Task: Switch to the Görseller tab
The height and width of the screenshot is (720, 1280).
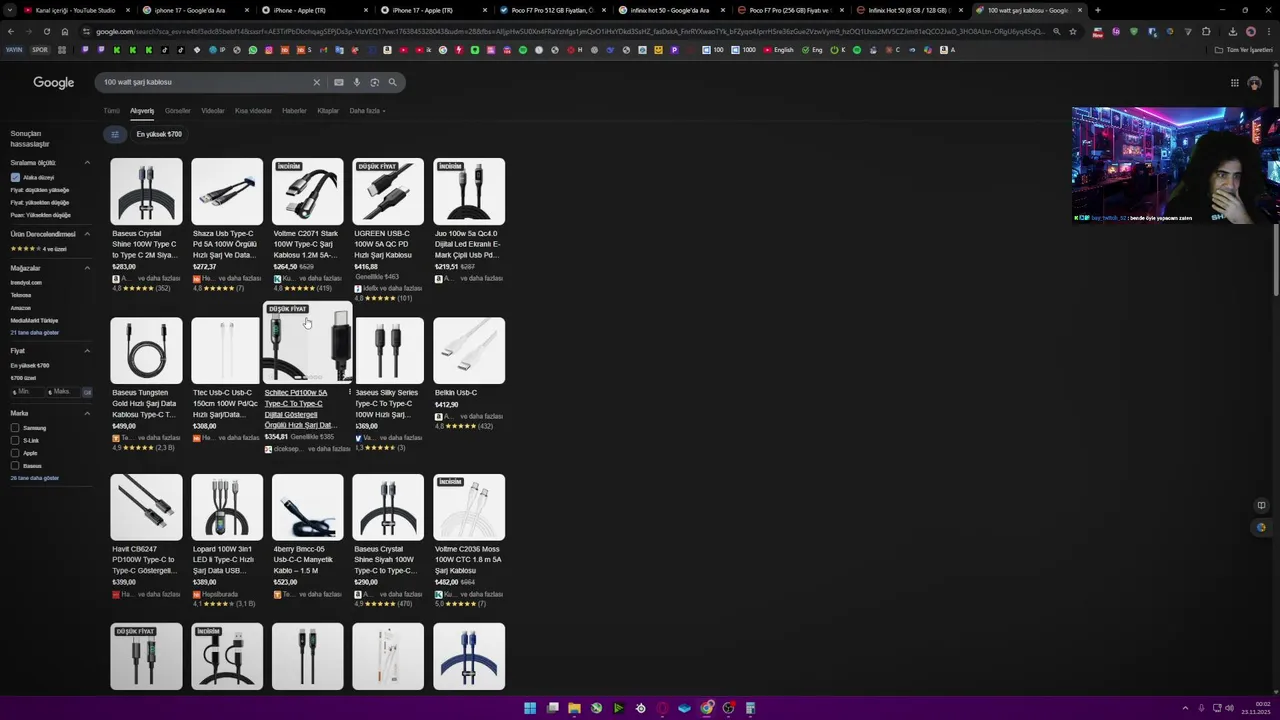Action: click(x=178, y=111)
